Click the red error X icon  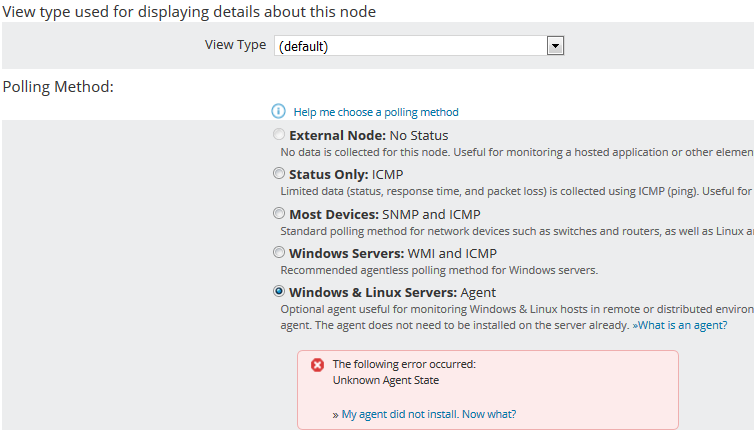coord(318,365)
